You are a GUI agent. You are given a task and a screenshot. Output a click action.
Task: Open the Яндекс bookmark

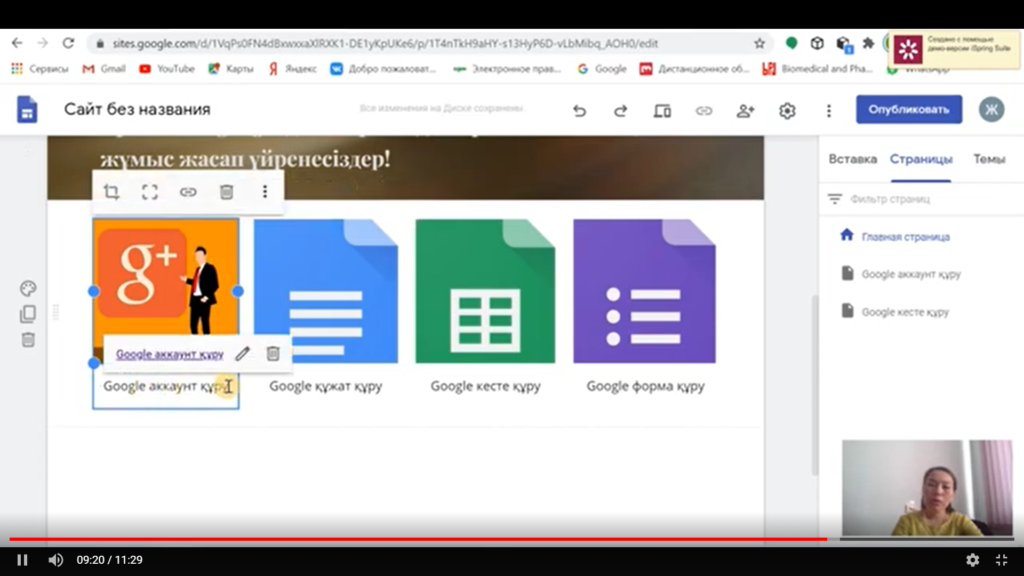coord(293,69)
